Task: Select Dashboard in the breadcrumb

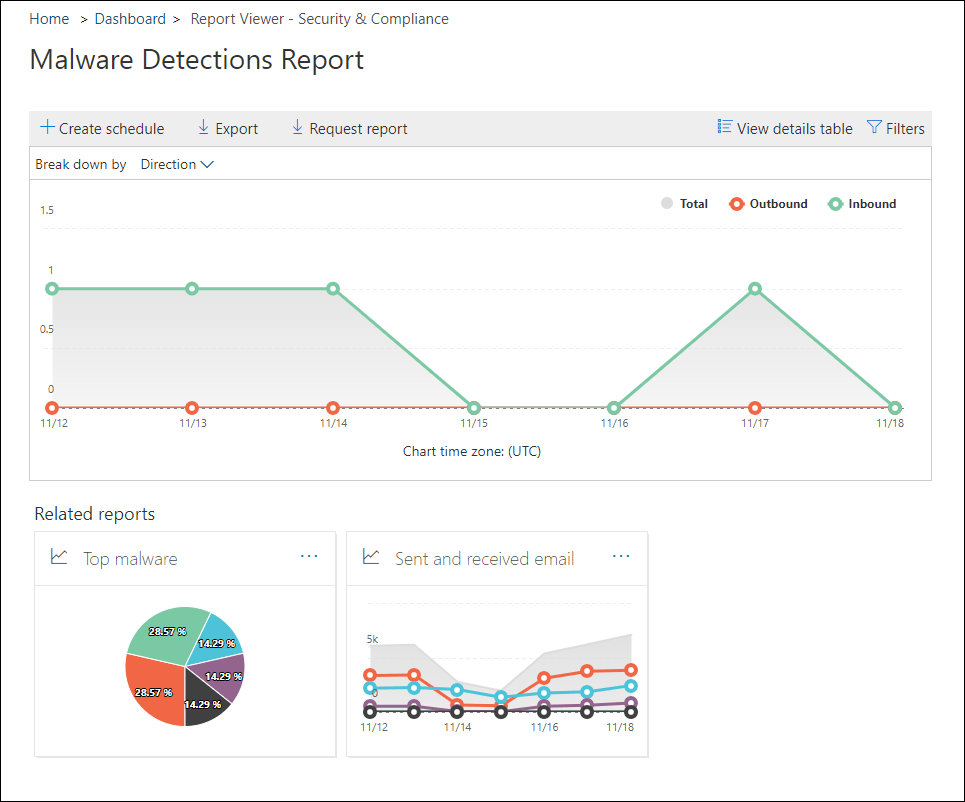Action: pyautogui.click(x=130, y=18)
